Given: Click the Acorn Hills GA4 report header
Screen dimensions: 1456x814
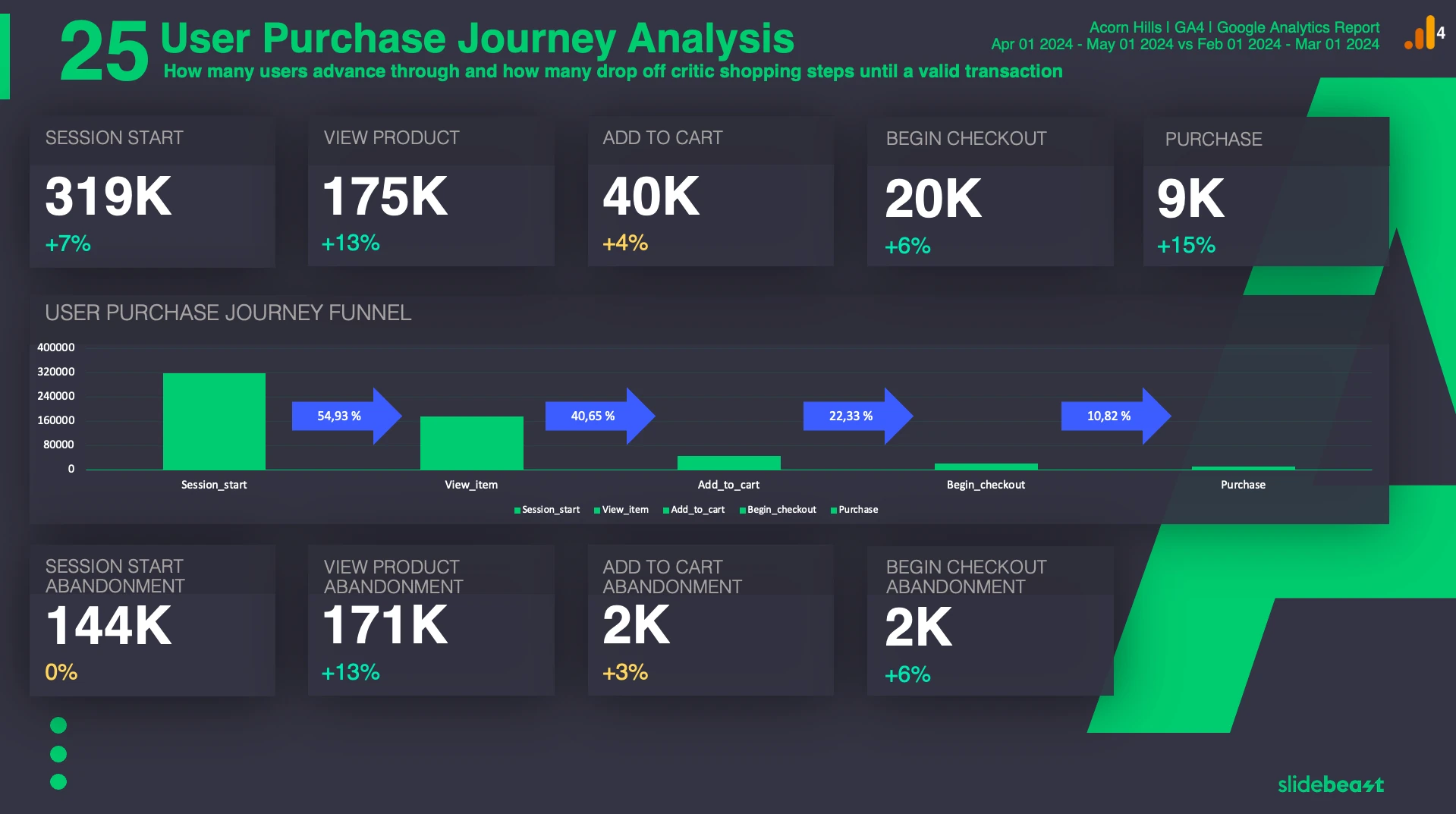Looking at the screenshot, I should tap(1234, 27).
